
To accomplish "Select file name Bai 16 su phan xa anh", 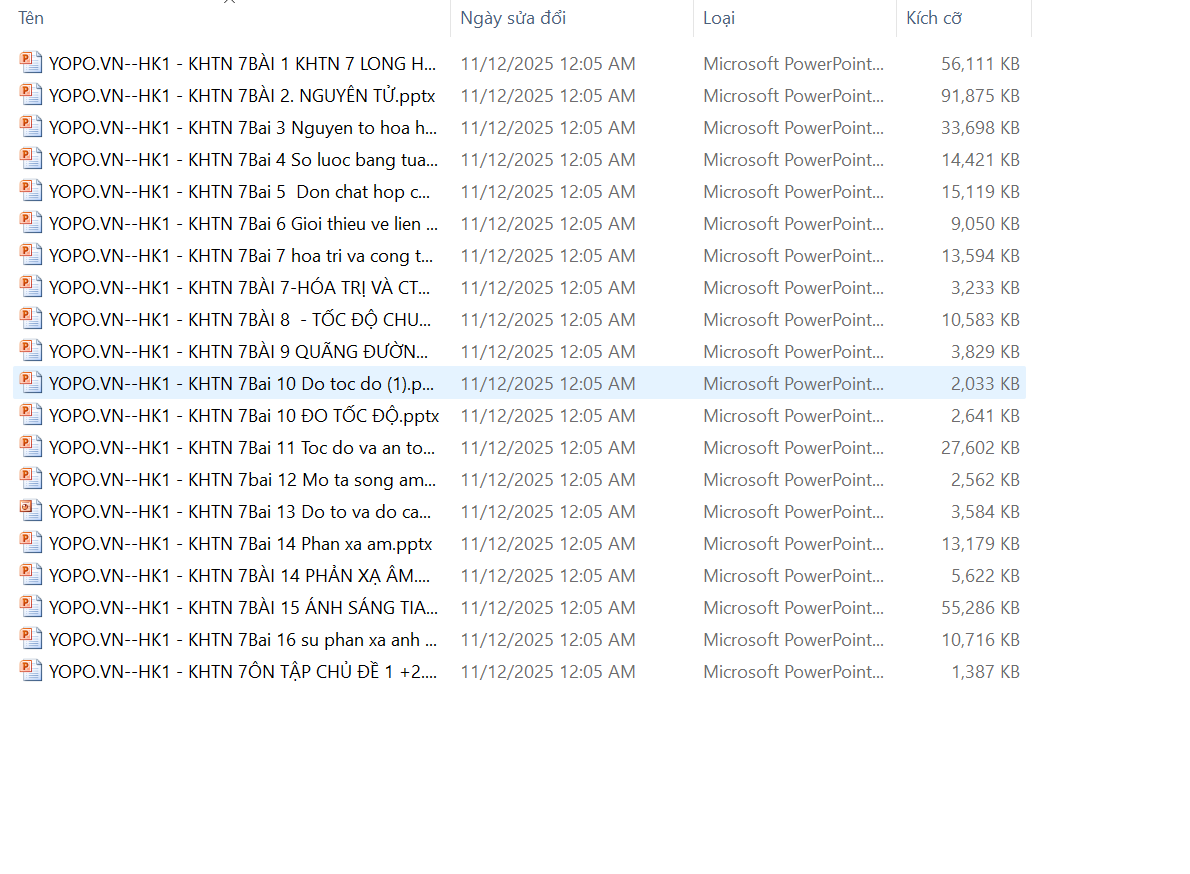I will tap(242, 639).
